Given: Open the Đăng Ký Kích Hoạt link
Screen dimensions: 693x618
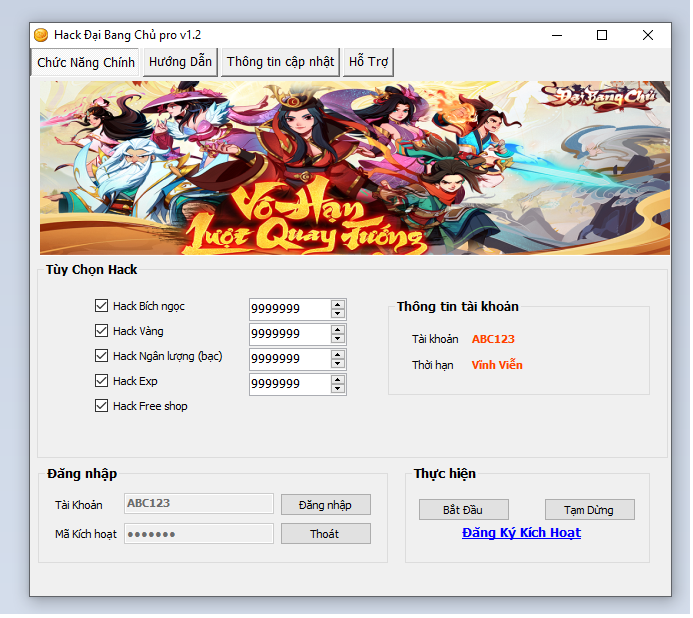Looking at the screenshot, I should coord(521,533).
